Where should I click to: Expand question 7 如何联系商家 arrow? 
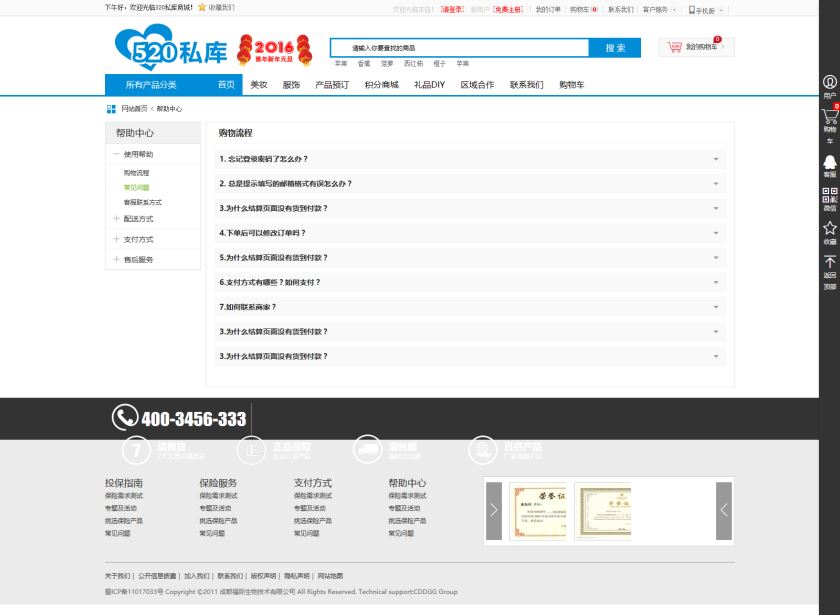pos(716,307)
